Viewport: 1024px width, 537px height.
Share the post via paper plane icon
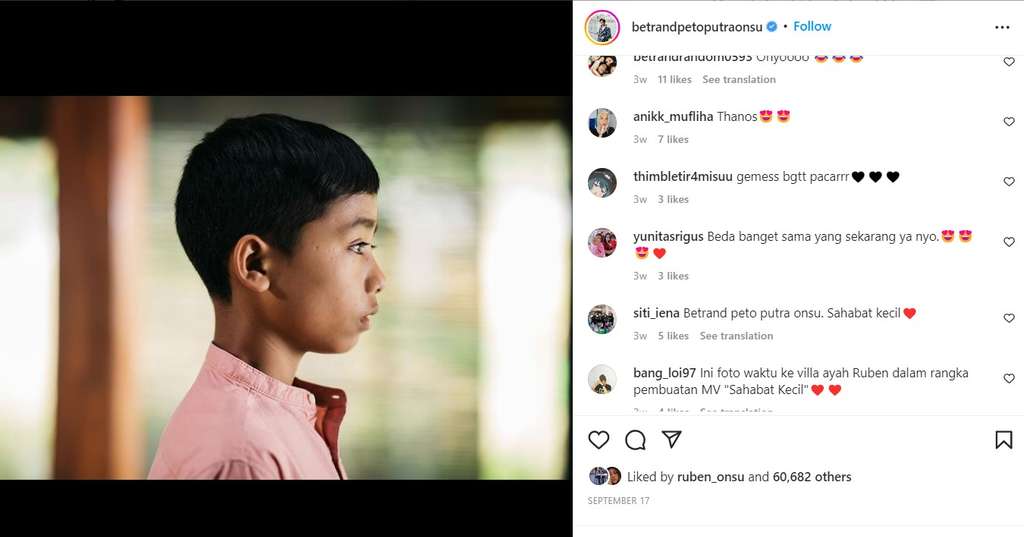(672, 440)
